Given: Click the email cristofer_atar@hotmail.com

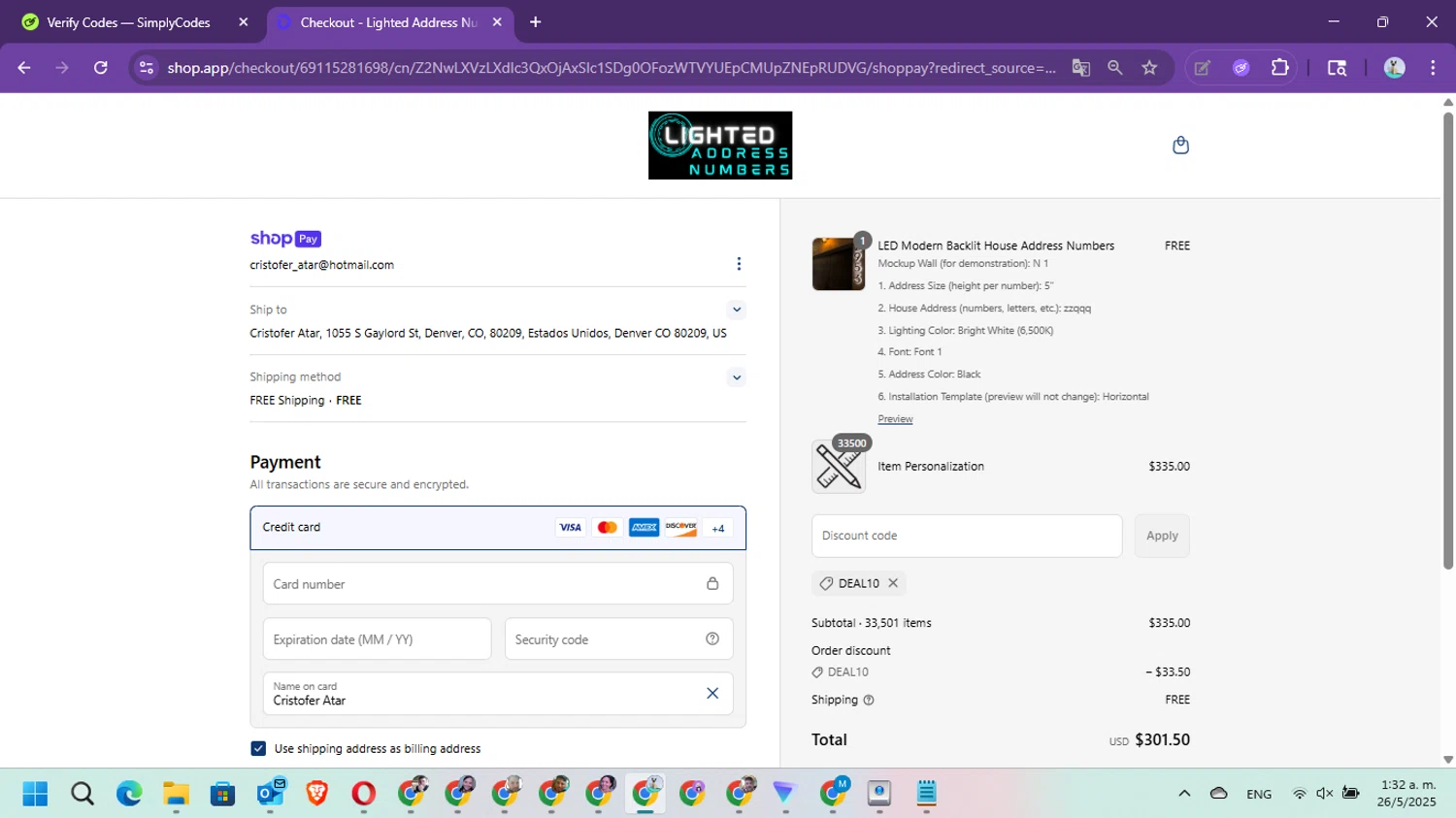Looking at the screenshot, I should (x=321, y=265).
